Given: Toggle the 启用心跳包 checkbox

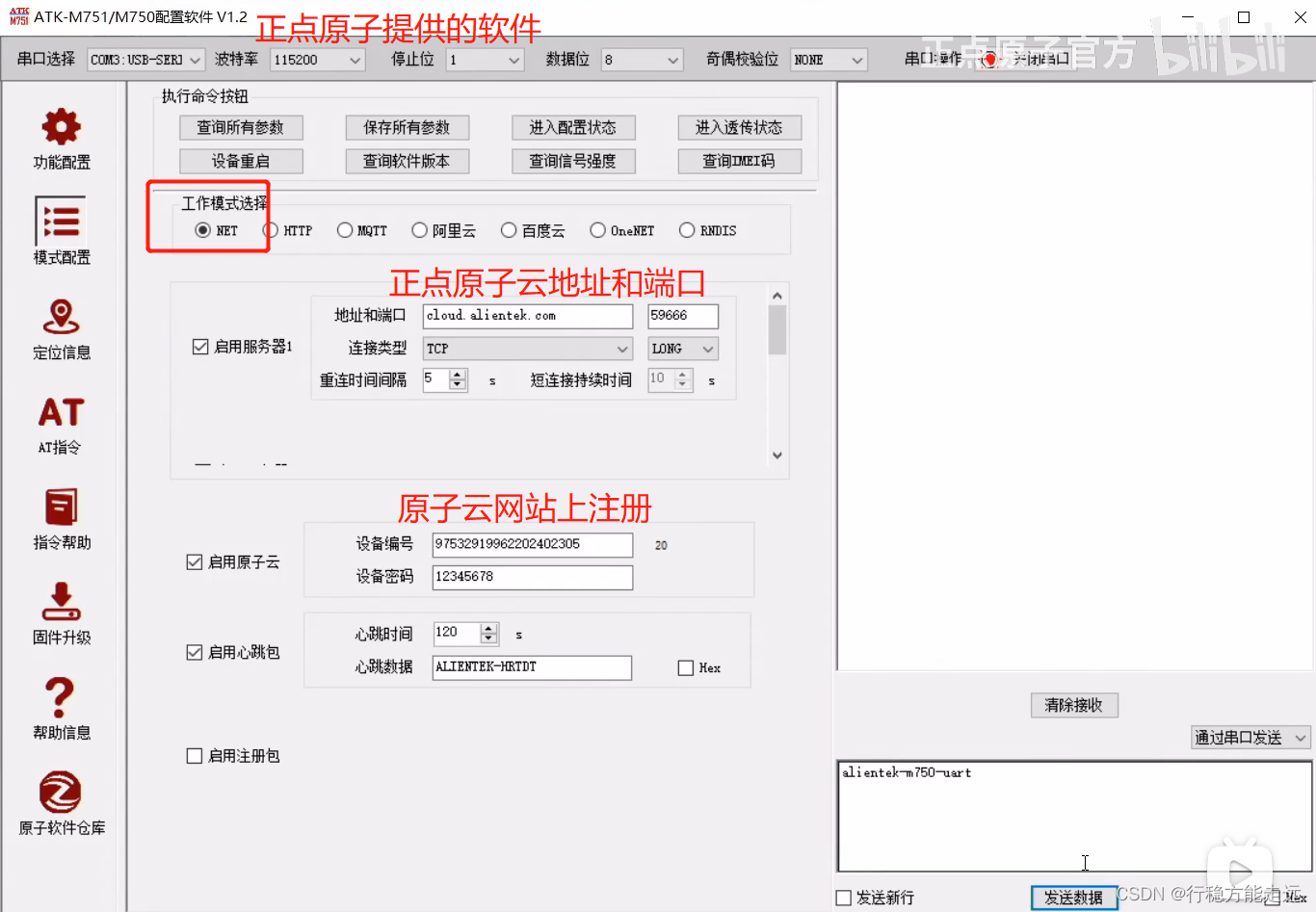Looking at the screenshot, I should click(x=194, y=652).
